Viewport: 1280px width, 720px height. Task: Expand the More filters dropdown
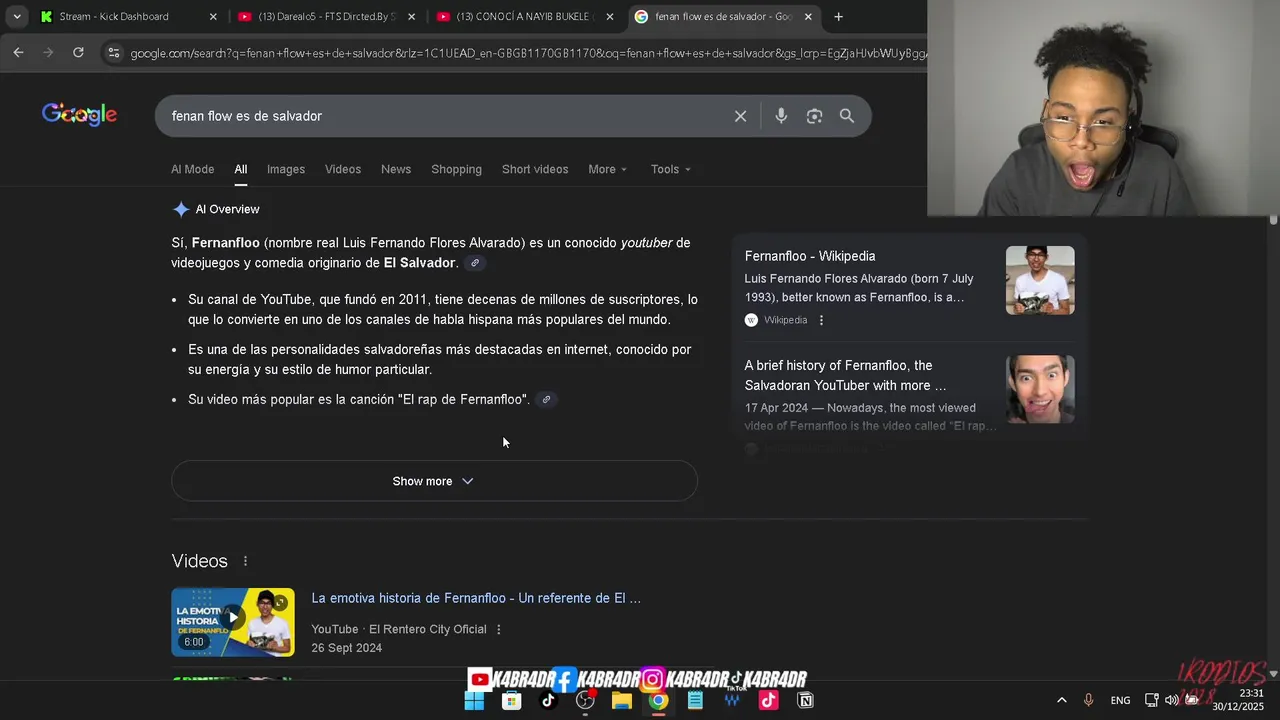[x=607, y=169]
